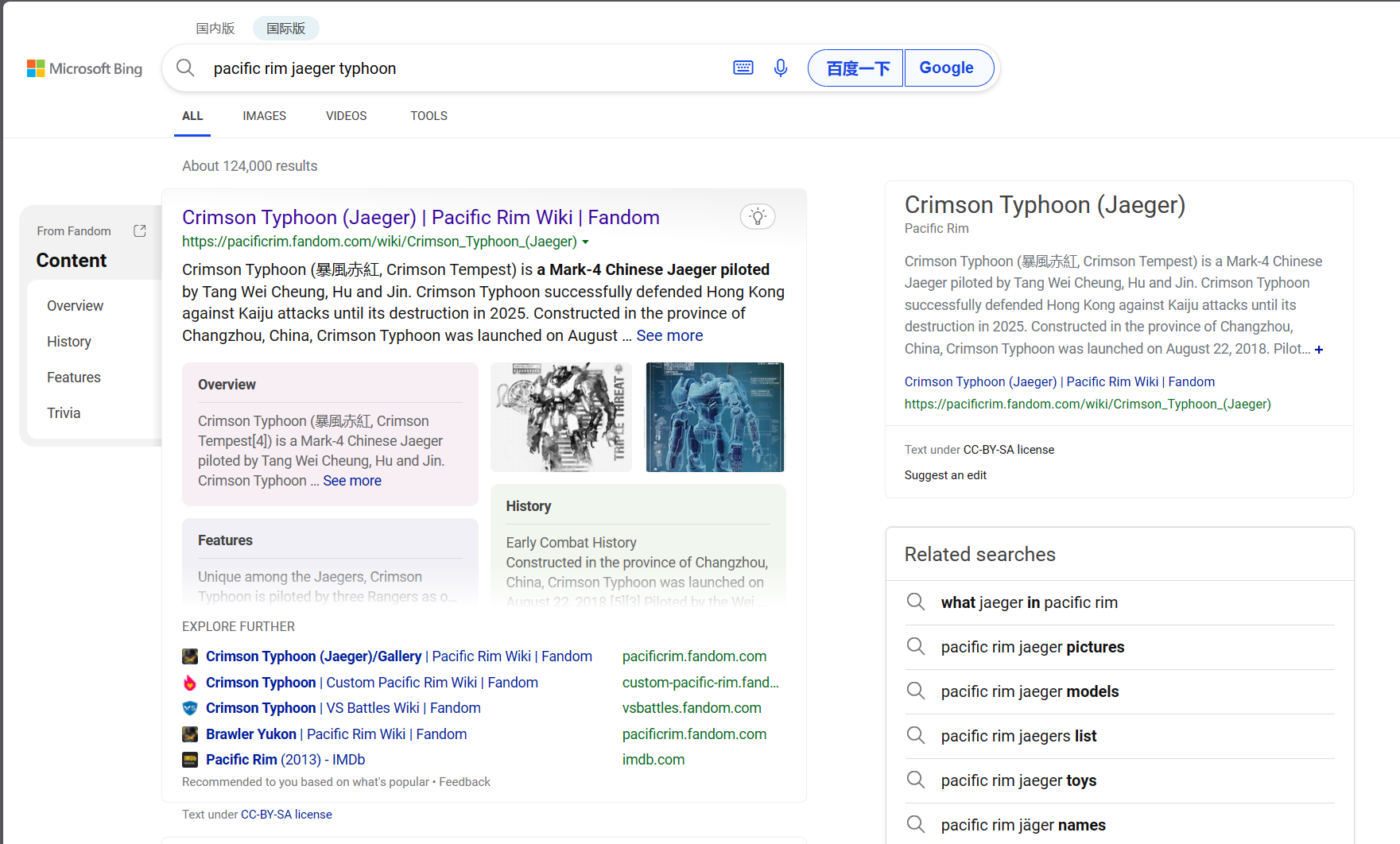Click the Microsoft Bing logo
1400x844 pixels.
coord(84,69)
